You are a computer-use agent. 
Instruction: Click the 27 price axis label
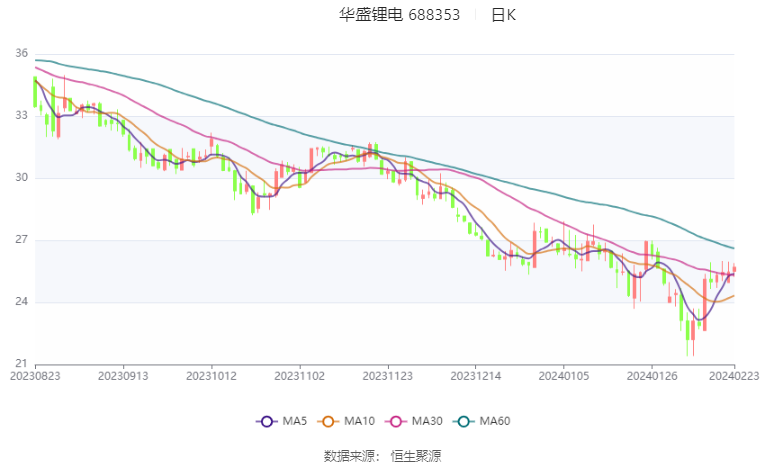(x=21, y=240)
